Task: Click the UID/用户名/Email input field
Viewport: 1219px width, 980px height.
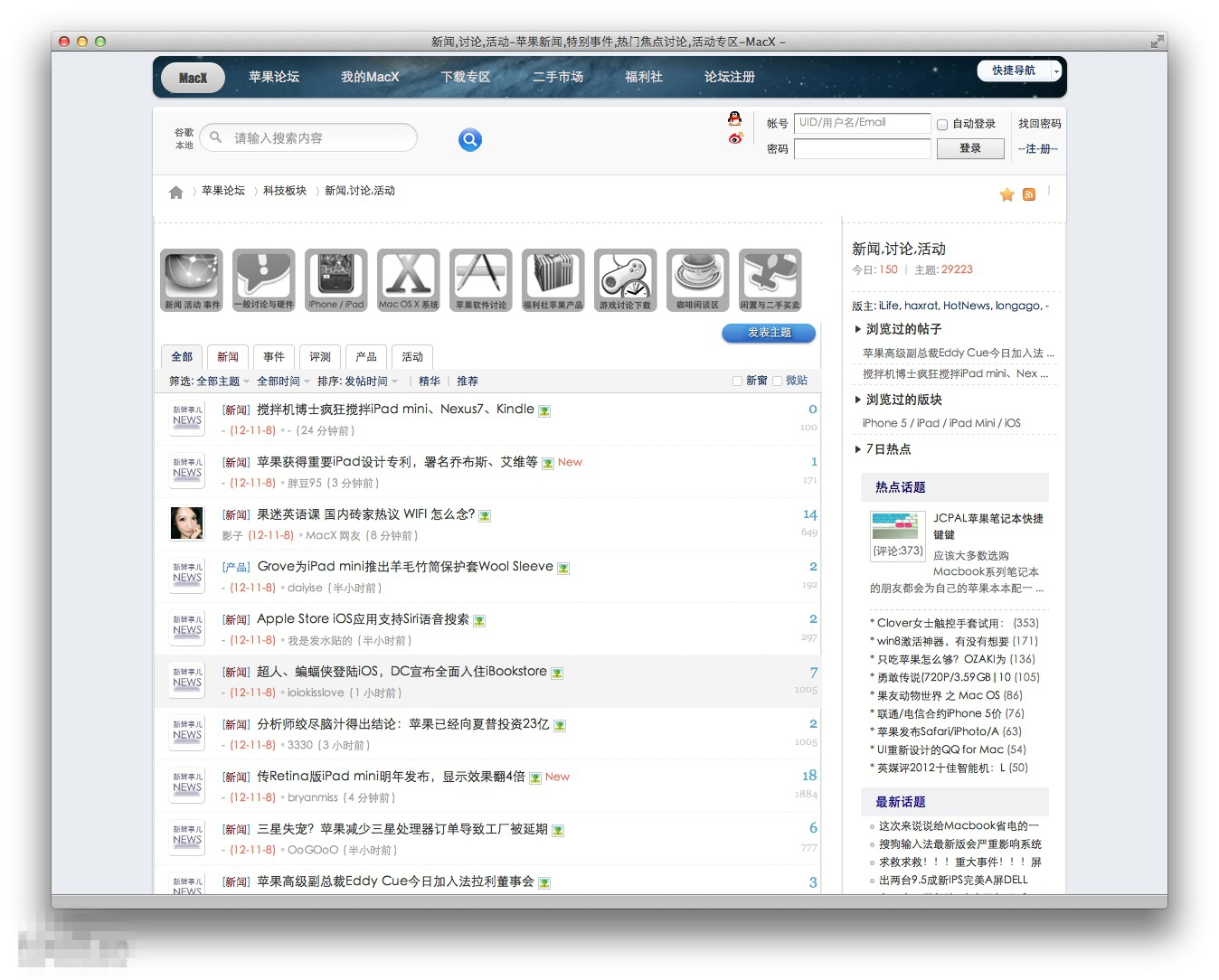Action: (863, 123)
